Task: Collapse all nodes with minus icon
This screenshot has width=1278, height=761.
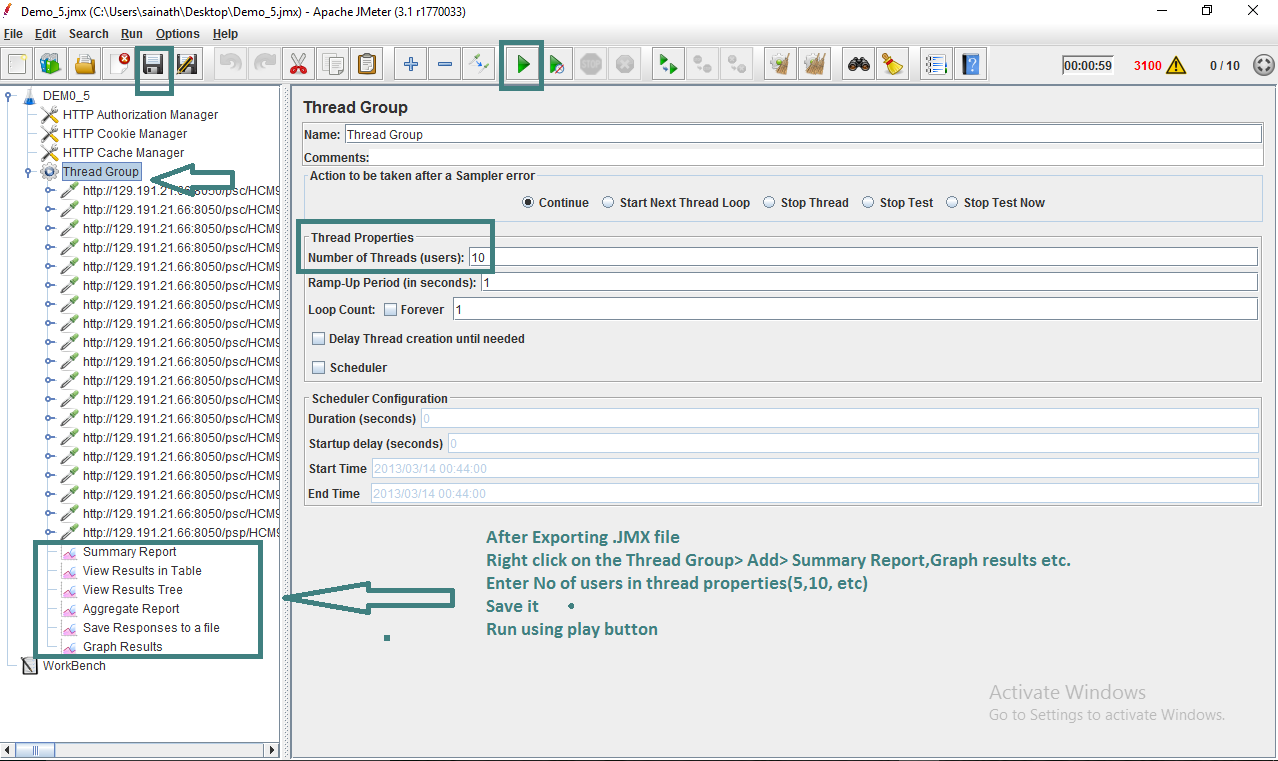Action: click(445, 65)
